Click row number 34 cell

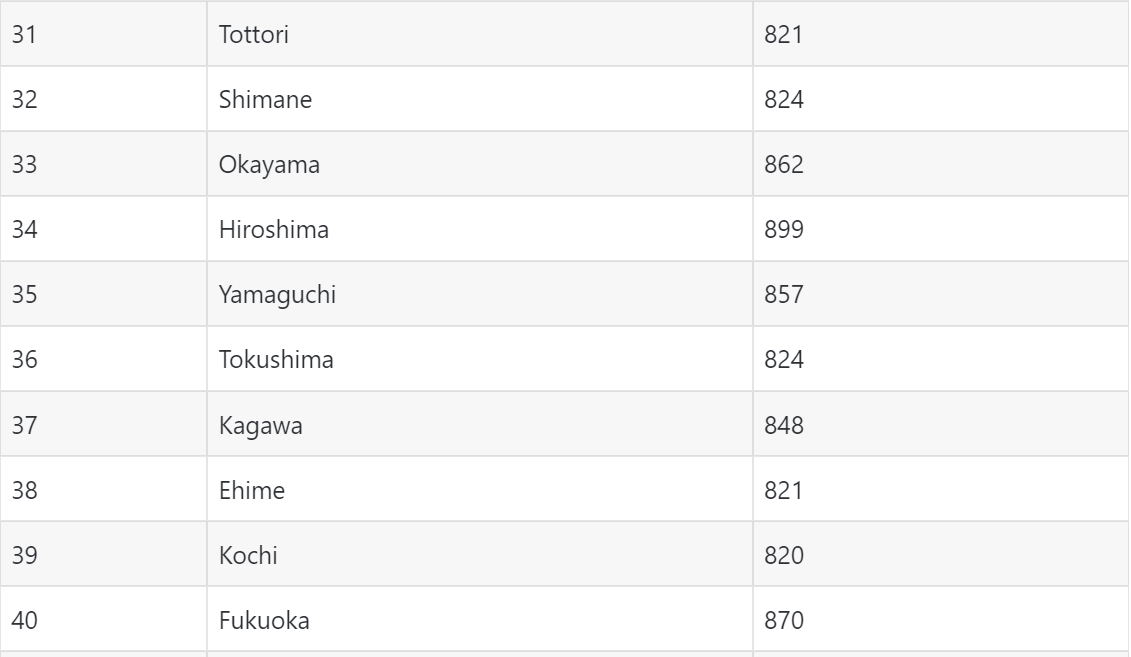click(103, 229)
